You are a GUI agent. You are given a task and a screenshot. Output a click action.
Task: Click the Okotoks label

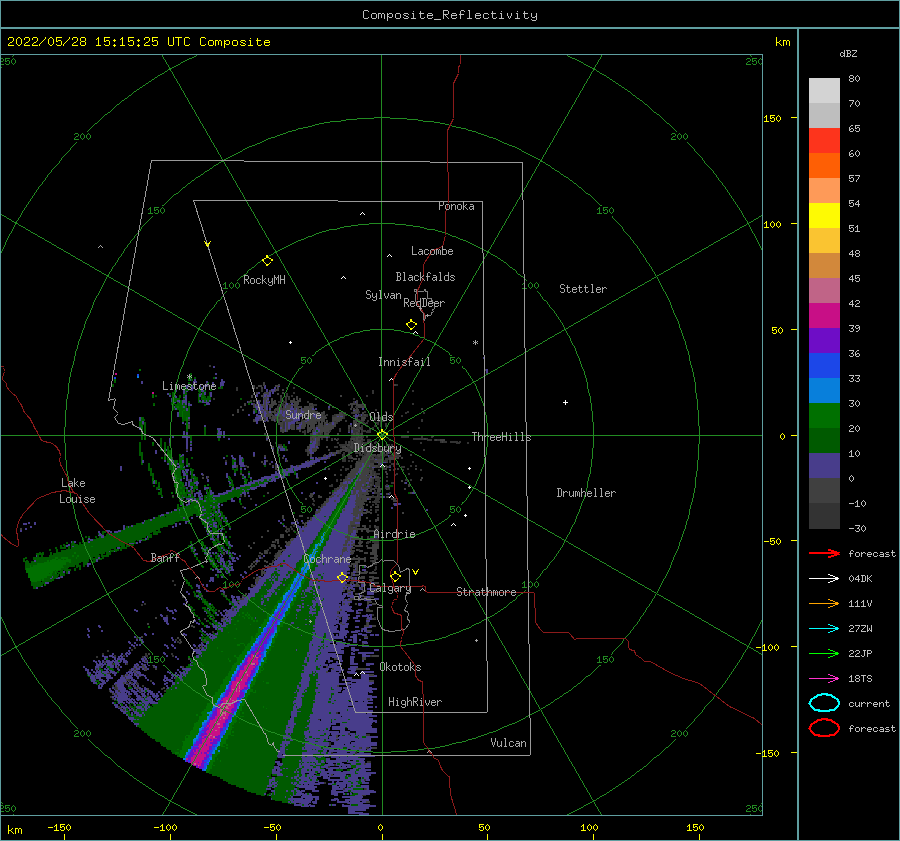tap(400, 667)
